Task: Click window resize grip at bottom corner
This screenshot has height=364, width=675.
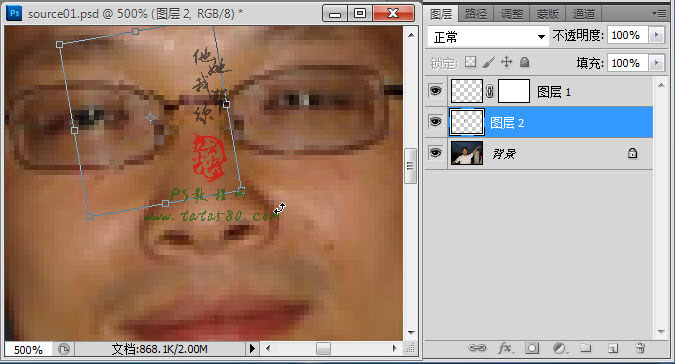Action: (411, 349)
